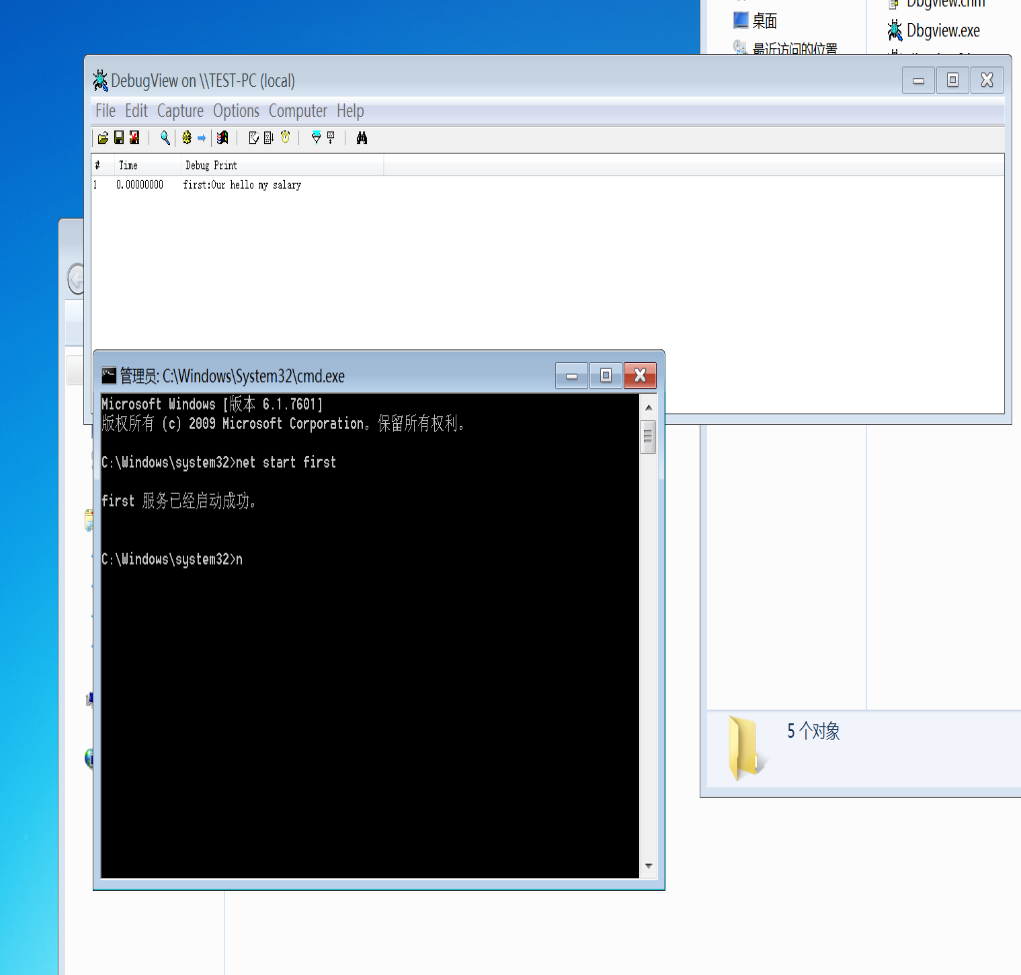Close the cmd.exe window

pyautogui.click(x=640, y=376)
